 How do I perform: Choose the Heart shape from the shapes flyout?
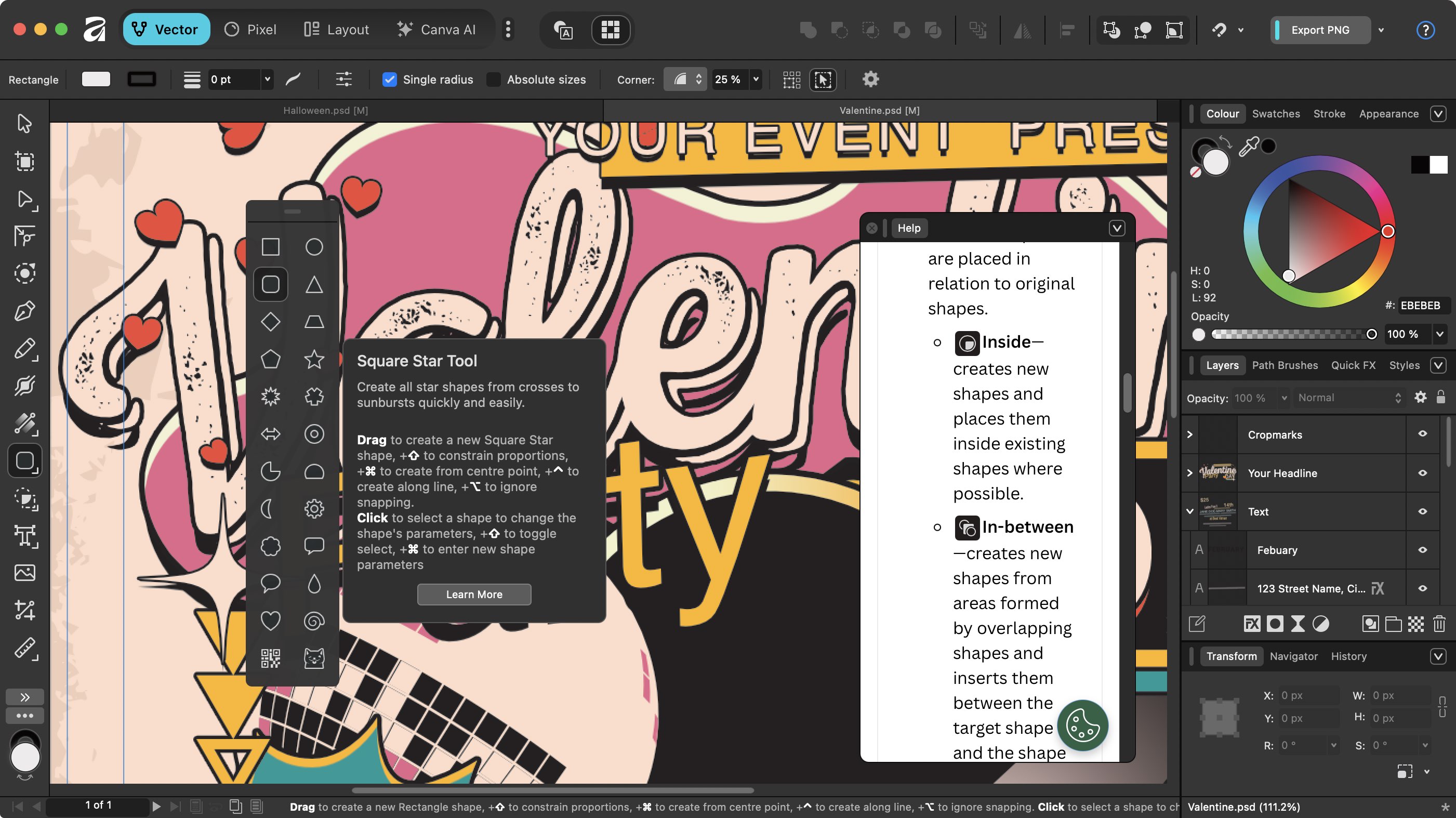(270, 621)
